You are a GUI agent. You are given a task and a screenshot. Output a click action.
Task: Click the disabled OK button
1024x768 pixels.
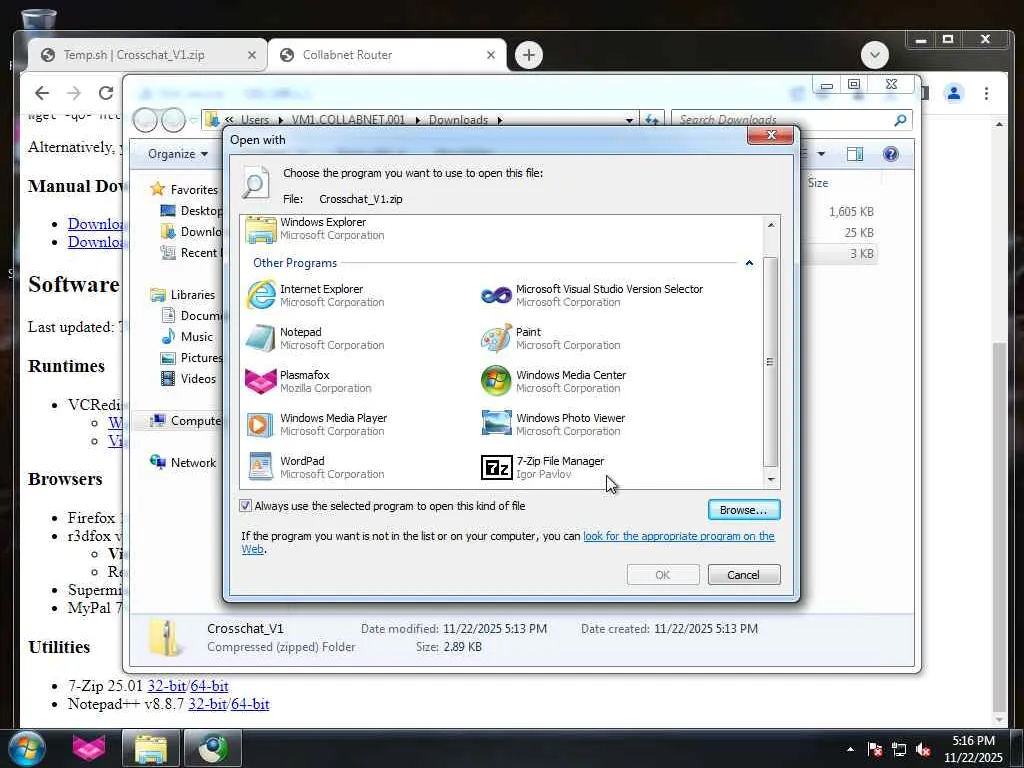point(663,575)
